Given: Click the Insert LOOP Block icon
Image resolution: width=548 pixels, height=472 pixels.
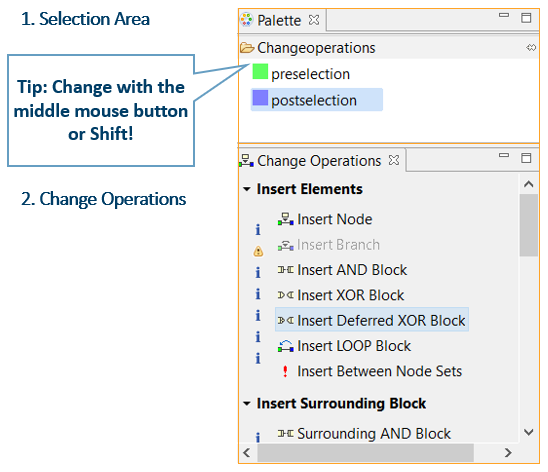Looking at the screenshot, I should 286,346.
